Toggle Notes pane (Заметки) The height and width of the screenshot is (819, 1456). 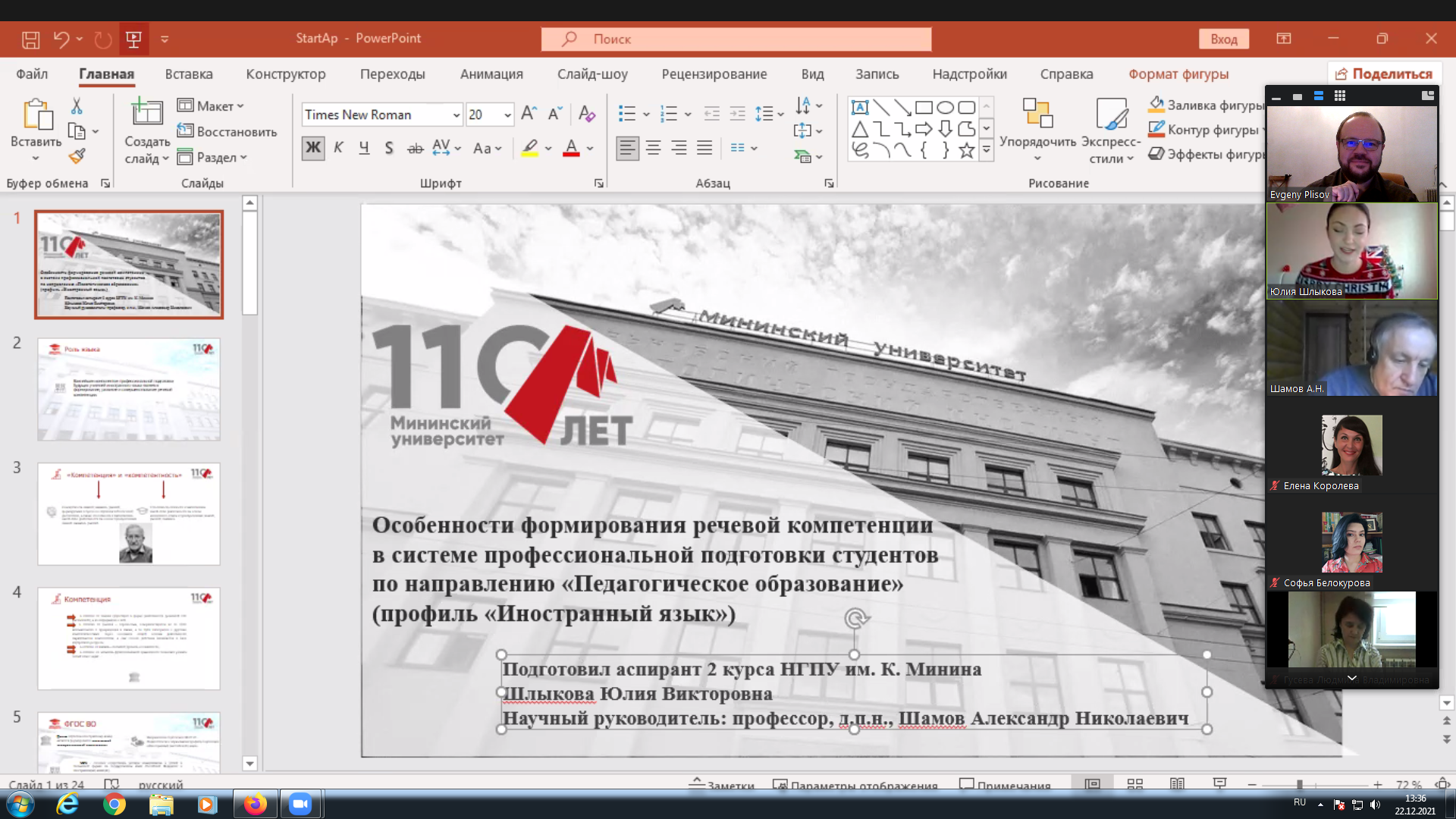pos(721,785)
